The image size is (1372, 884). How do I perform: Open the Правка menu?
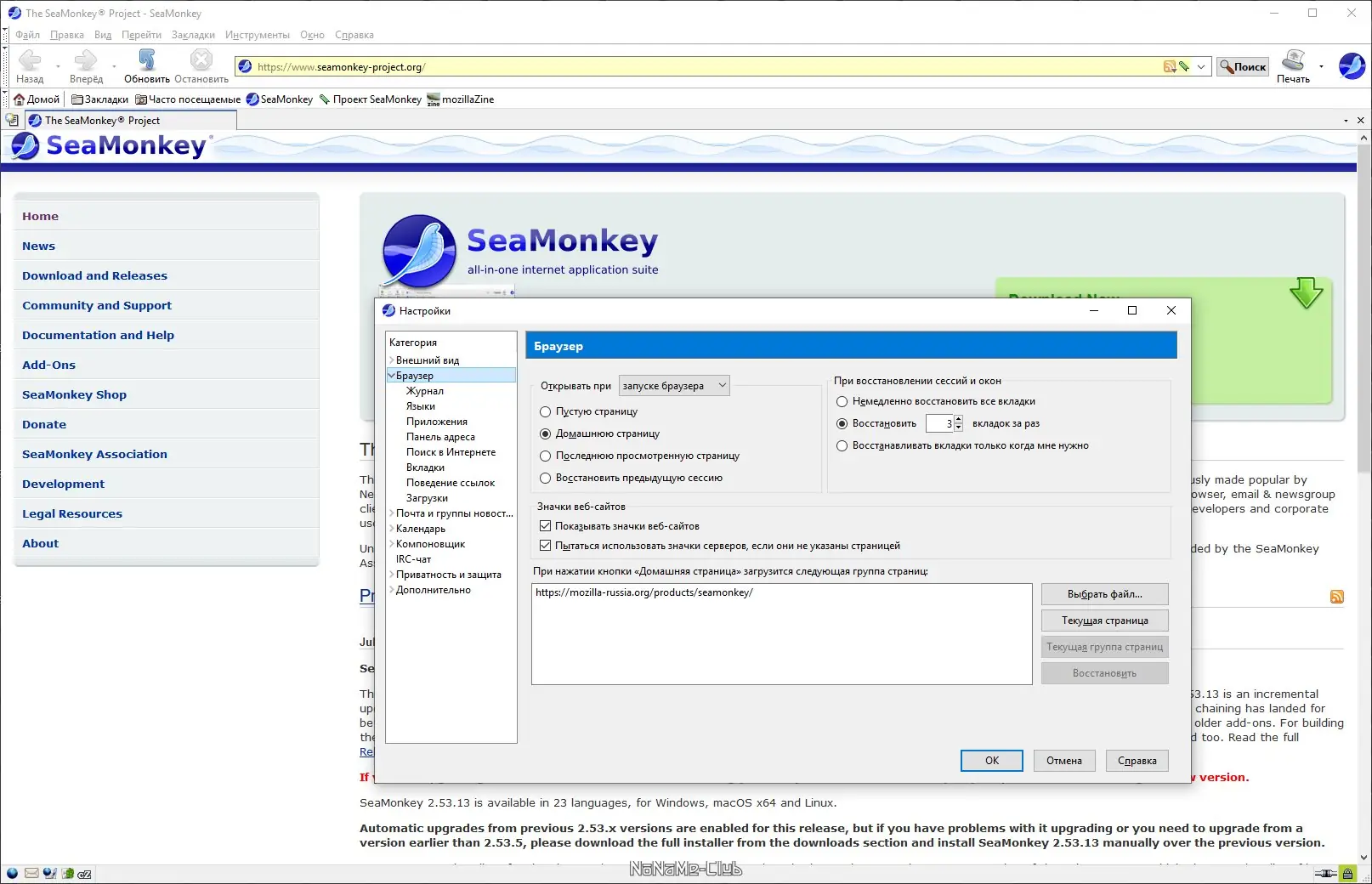pyautogui.click(x=66, y=35)
